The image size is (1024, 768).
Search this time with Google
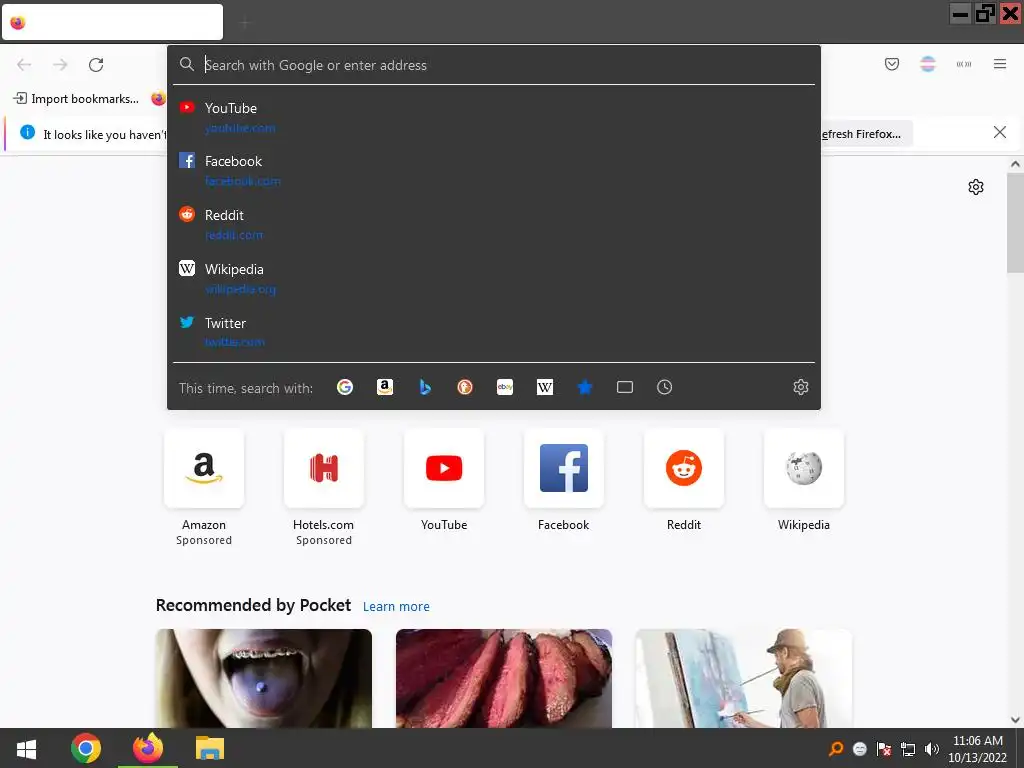[x=345, y=387]
